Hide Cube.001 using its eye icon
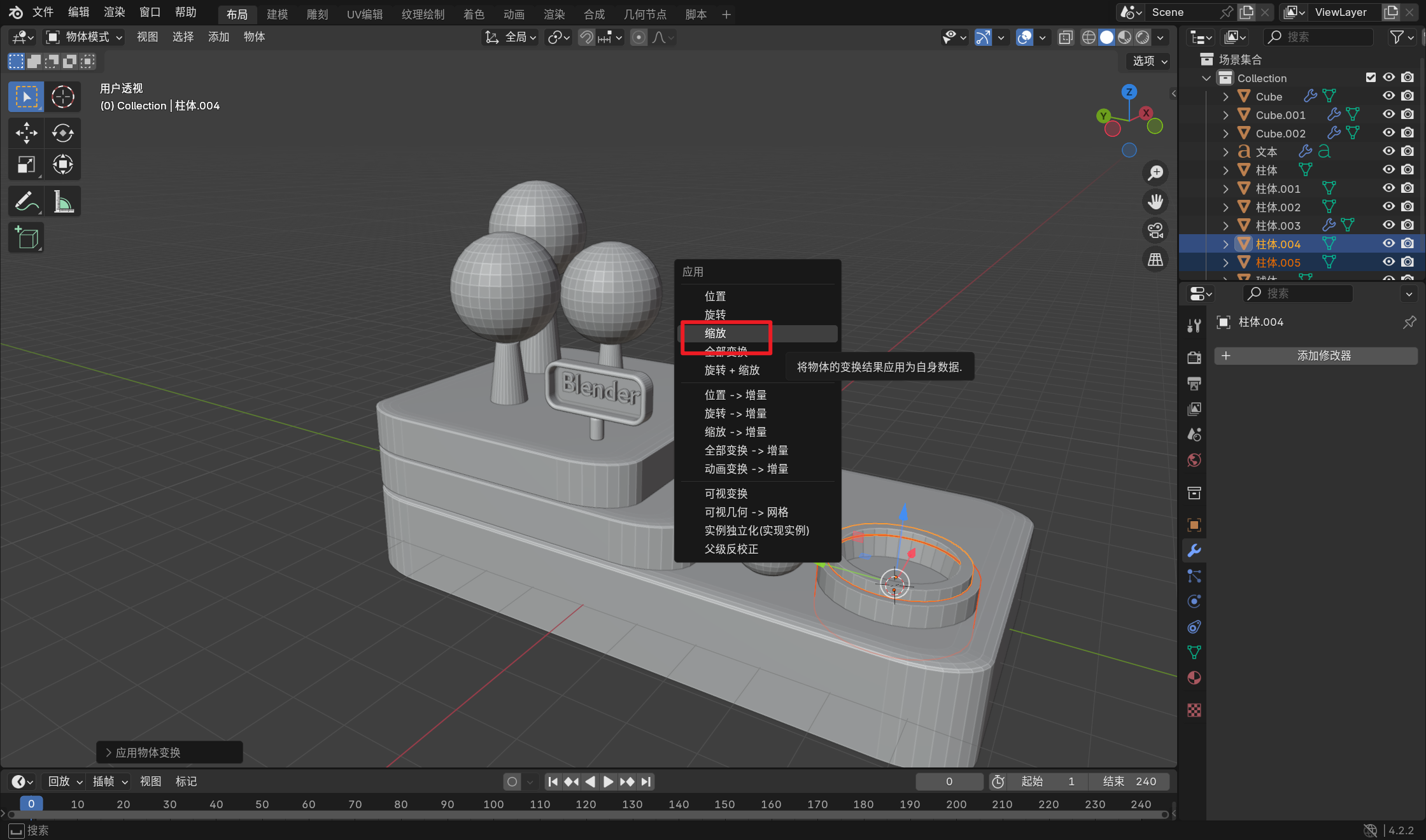Image resolution: width=1426 pixels, height=840 pixels. [x=1388, y=115]
